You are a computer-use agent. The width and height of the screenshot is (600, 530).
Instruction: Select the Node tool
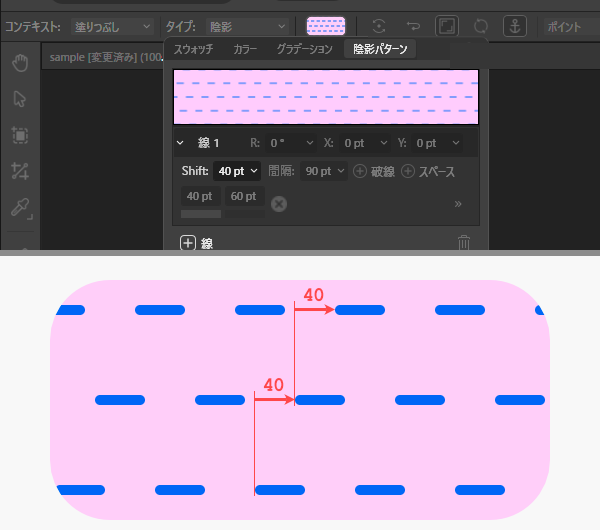[20, 171]
